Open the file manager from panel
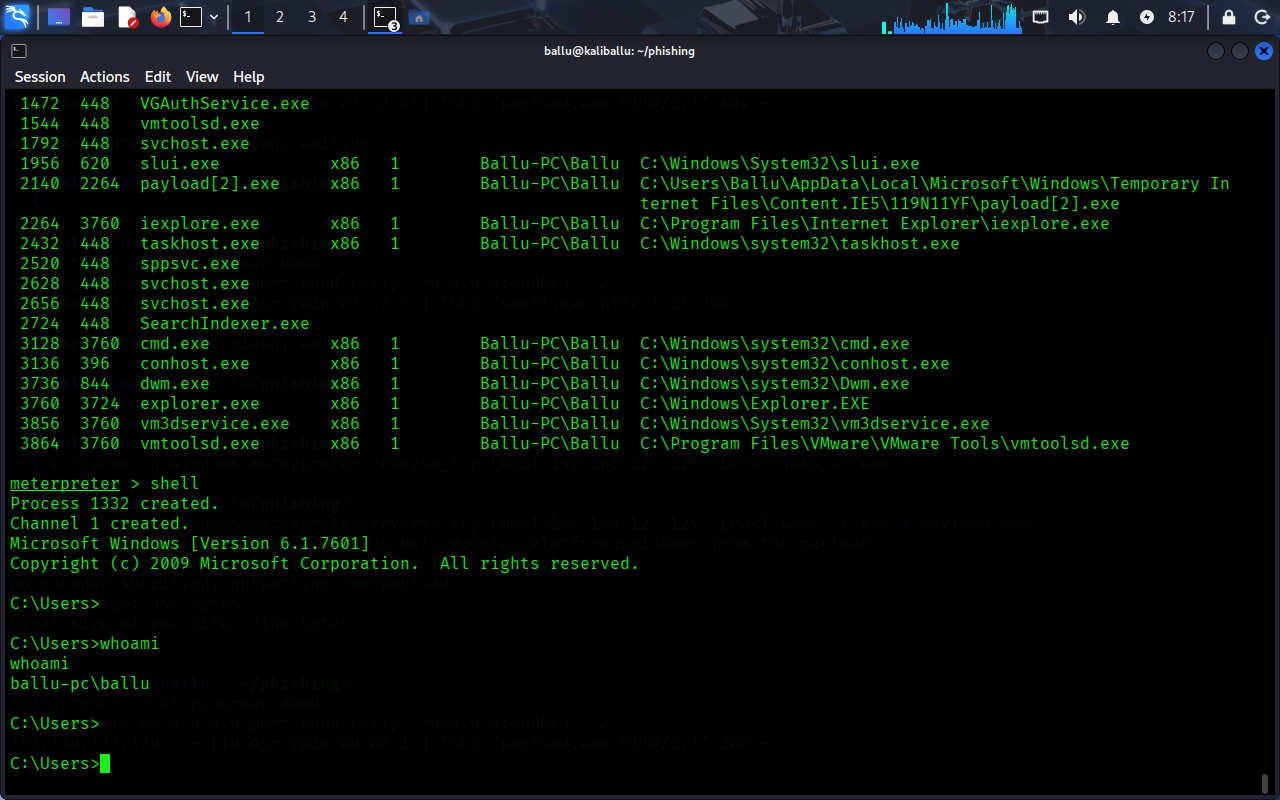The image size is (1280, 800). click(93, 17)
